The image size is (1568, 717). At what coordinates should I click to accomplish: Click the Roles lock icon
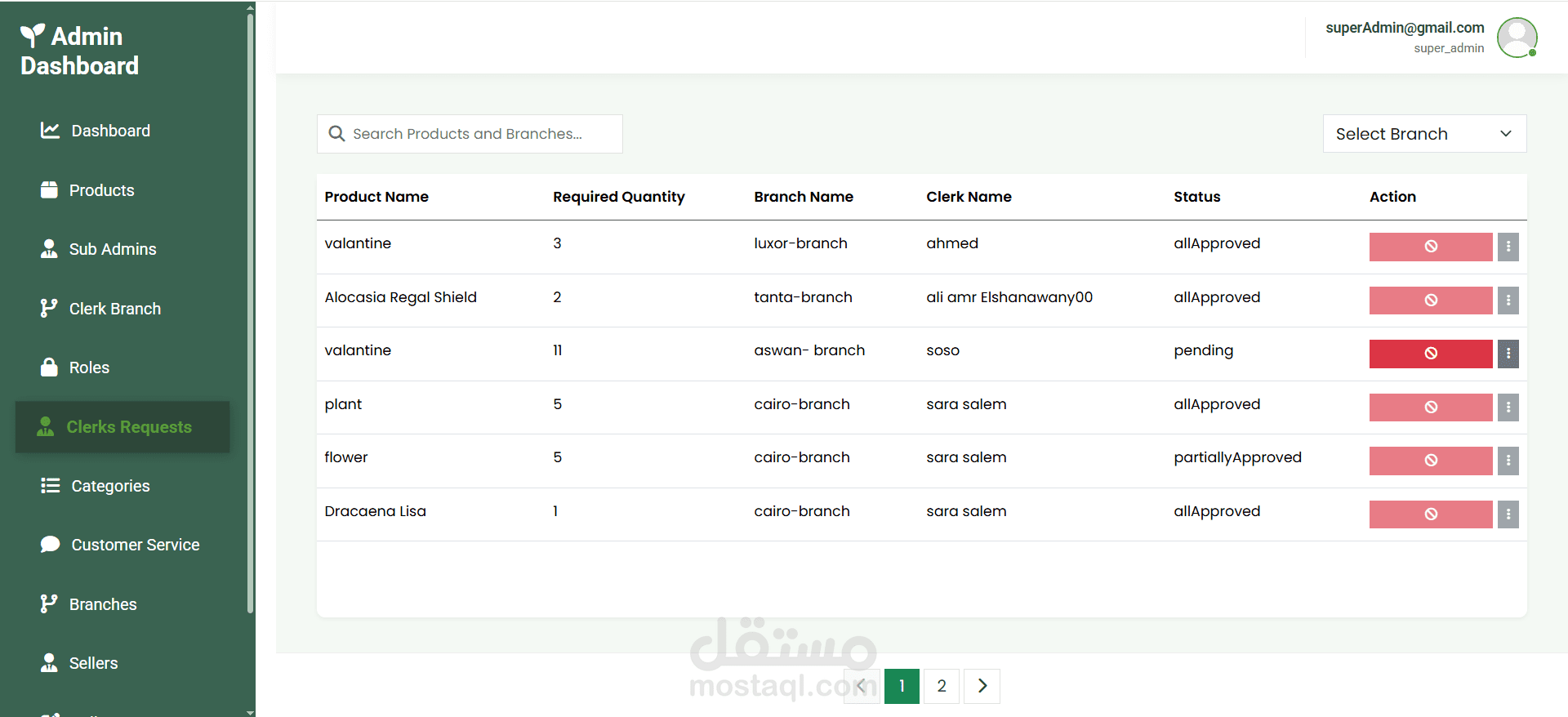(x=49, y=367)
